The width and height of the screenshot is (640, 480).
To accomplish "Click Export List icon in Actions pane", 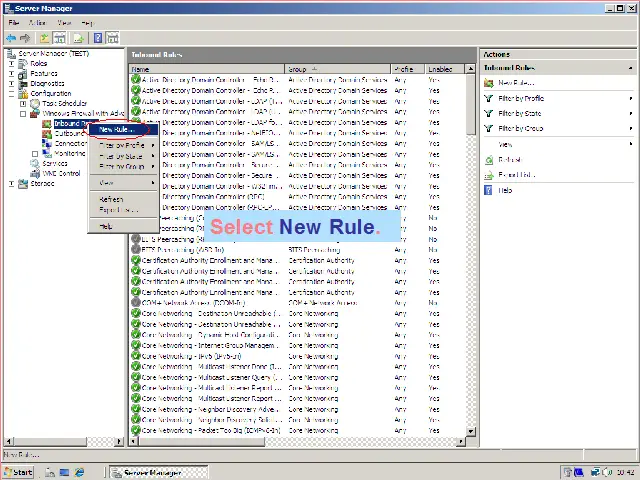I will pos(489,175).
